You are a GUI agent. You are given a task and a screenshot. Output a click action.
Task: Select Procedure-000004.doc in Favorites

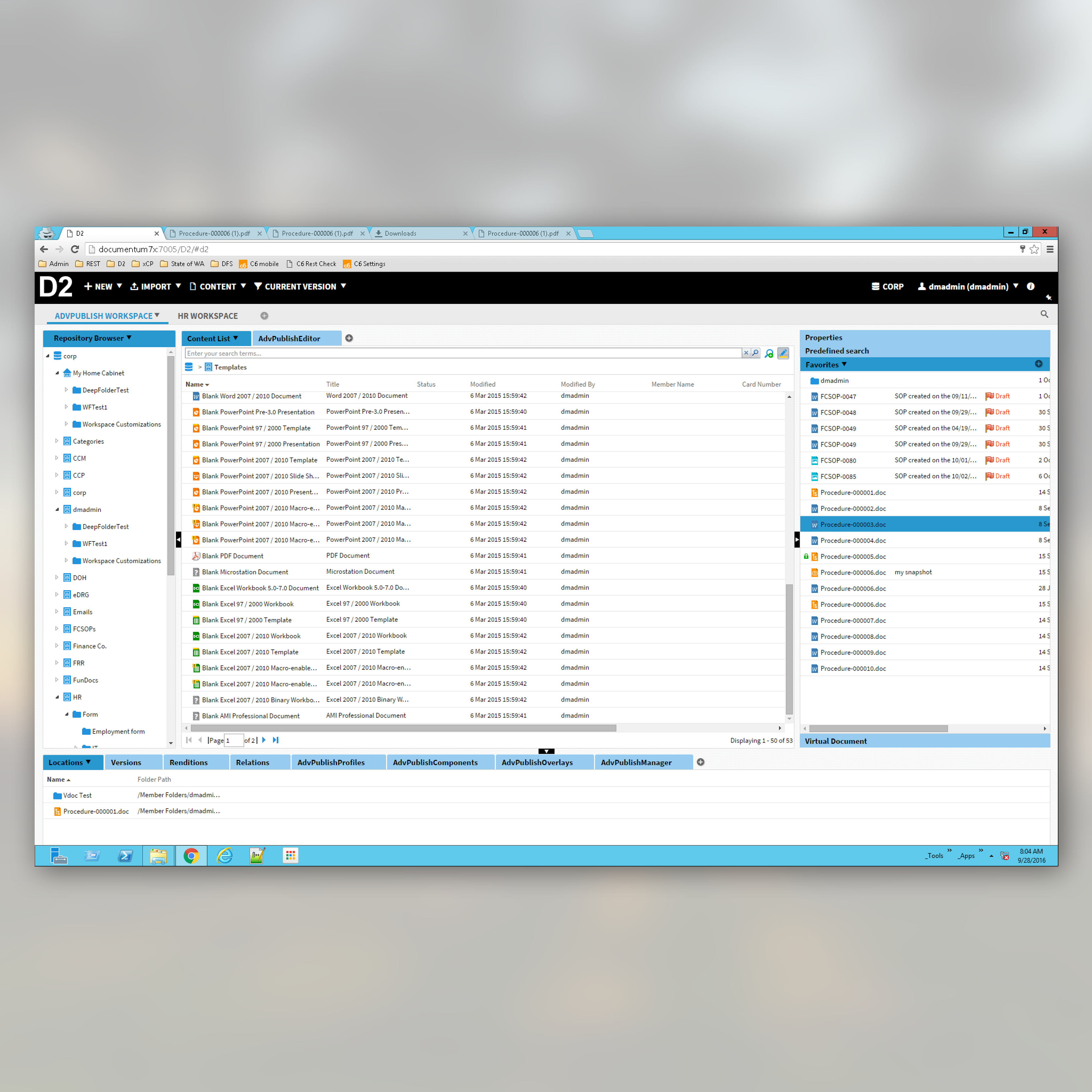[x=852, y=540]
